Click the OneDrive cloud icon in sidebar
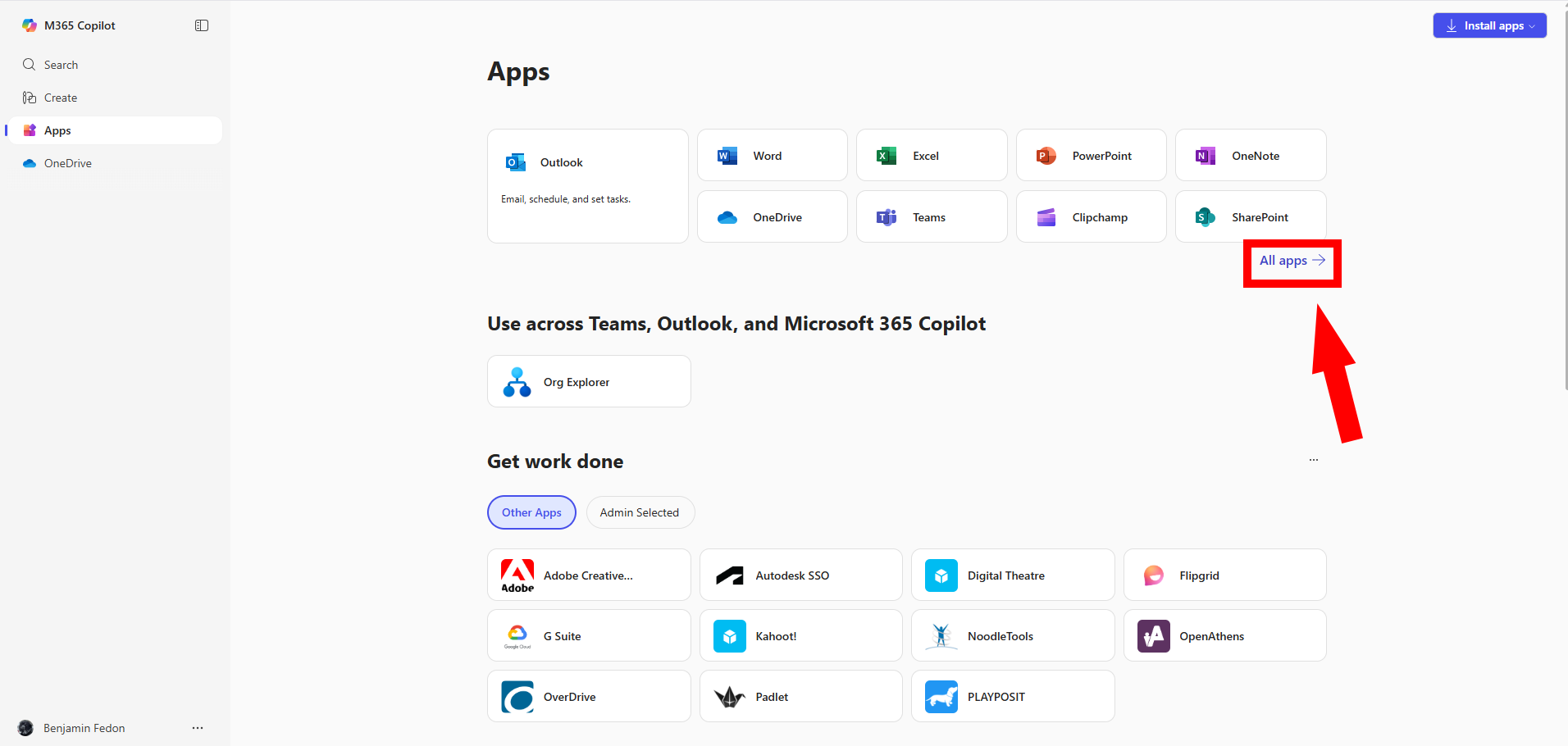Screen dimensions: 1568x746 point(30,163)
